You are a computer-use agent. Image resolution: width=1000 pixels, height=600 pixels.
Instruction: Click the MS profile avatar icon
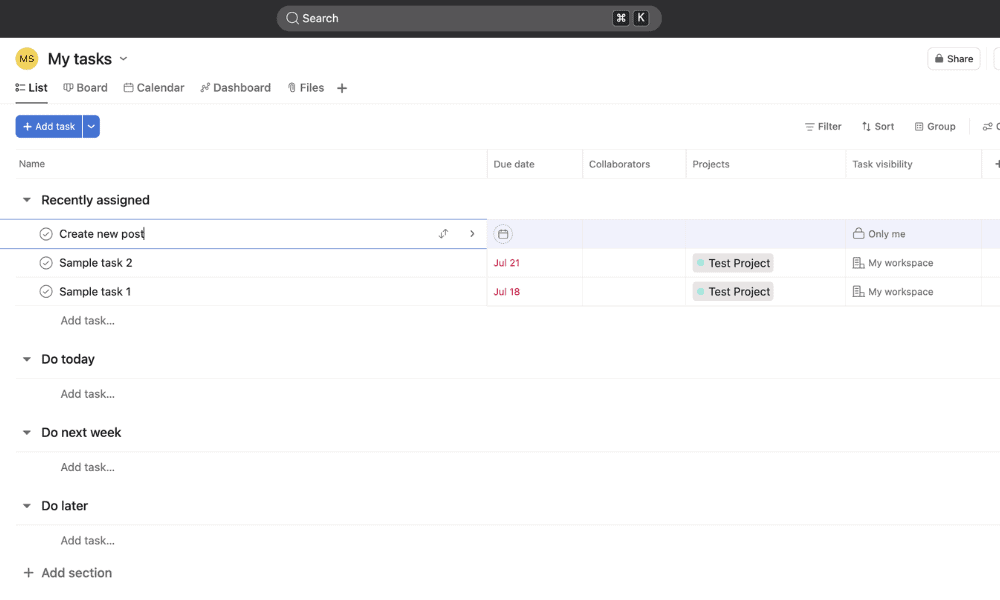click(x=27, y=59)
